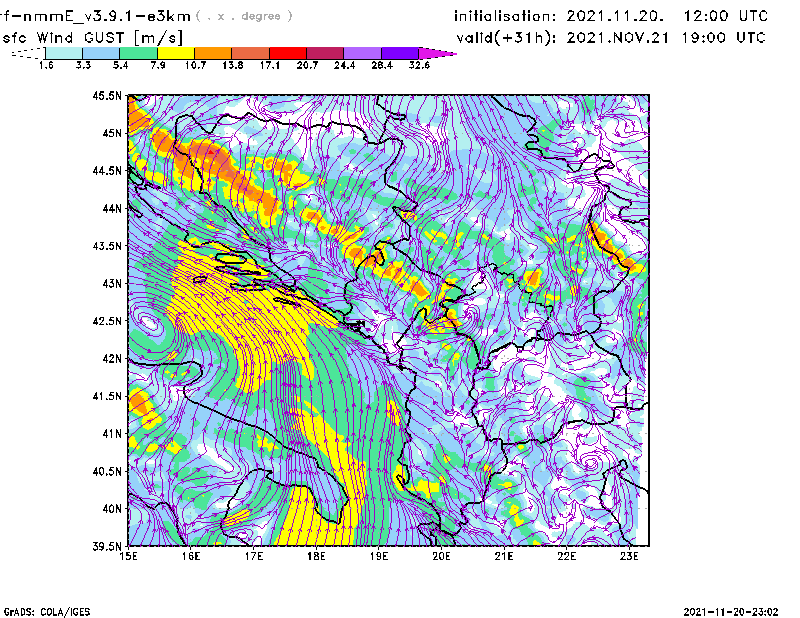Click the 39.5N latitude label
800x618 pixels.
coord(107,546)
